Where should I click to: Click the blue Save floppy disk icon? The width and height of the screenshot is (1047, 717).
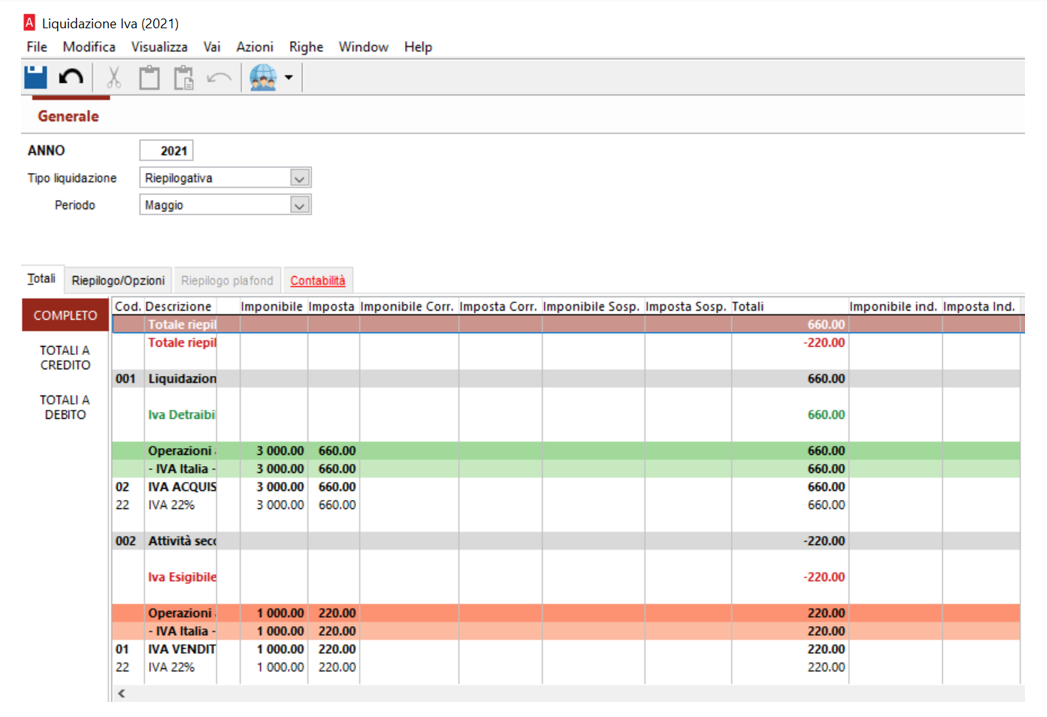(35, 77)
